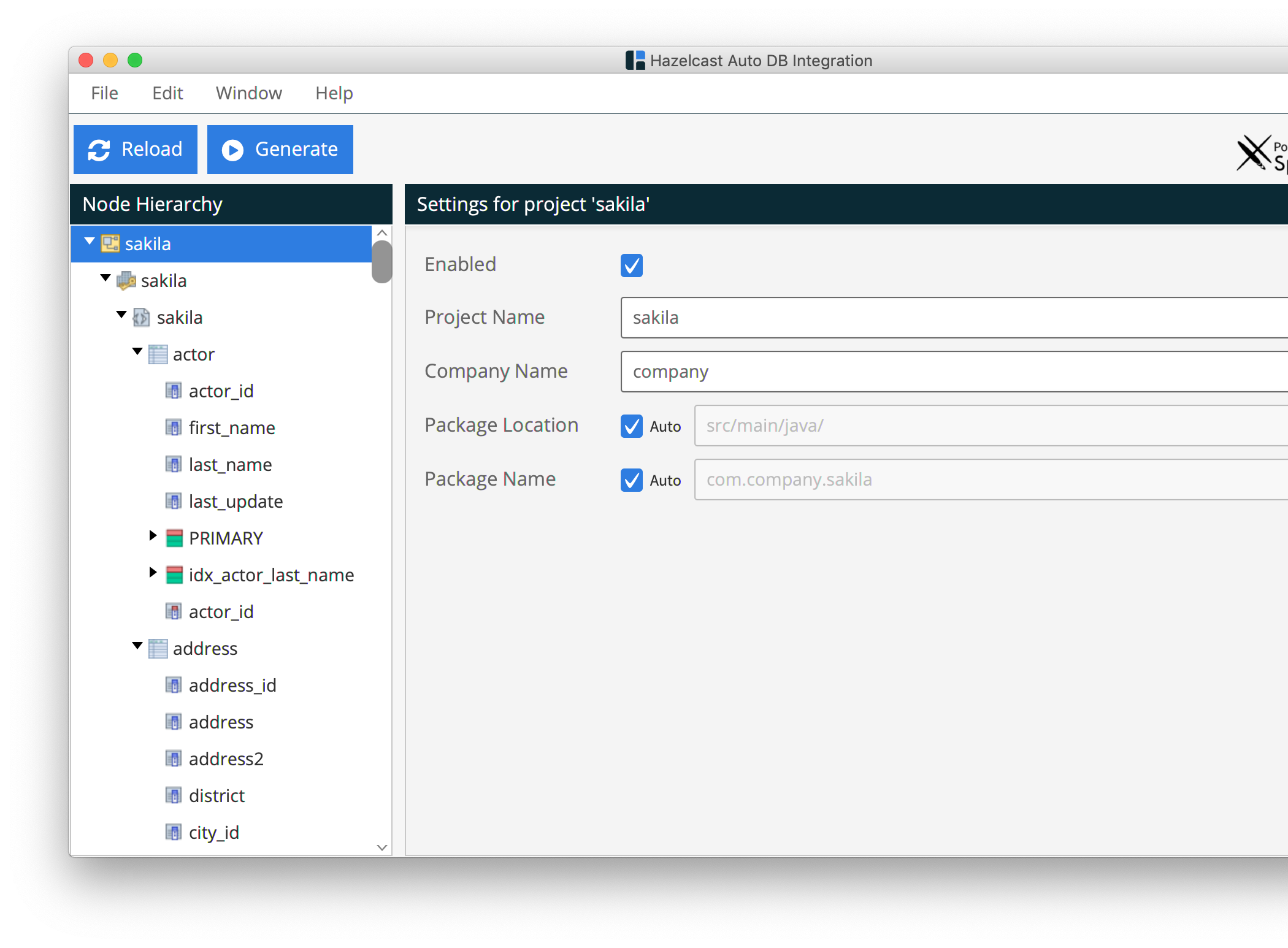Click the macOS yellow minimize button
This screenshot has height=948, width=1288.
110,60
